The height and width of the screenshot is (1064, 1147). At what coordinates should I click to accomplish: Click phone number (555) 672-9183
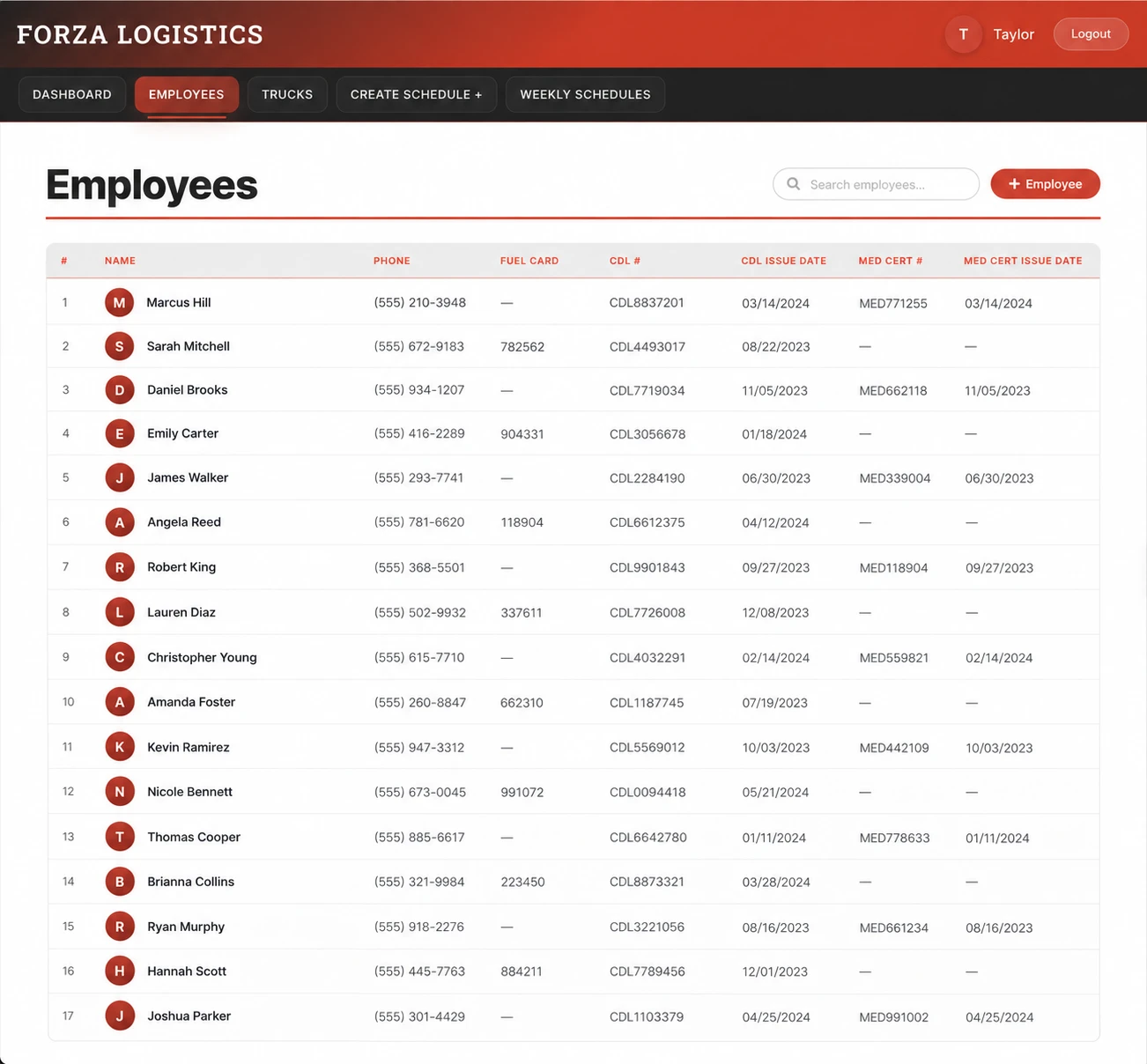pos(419,346)
